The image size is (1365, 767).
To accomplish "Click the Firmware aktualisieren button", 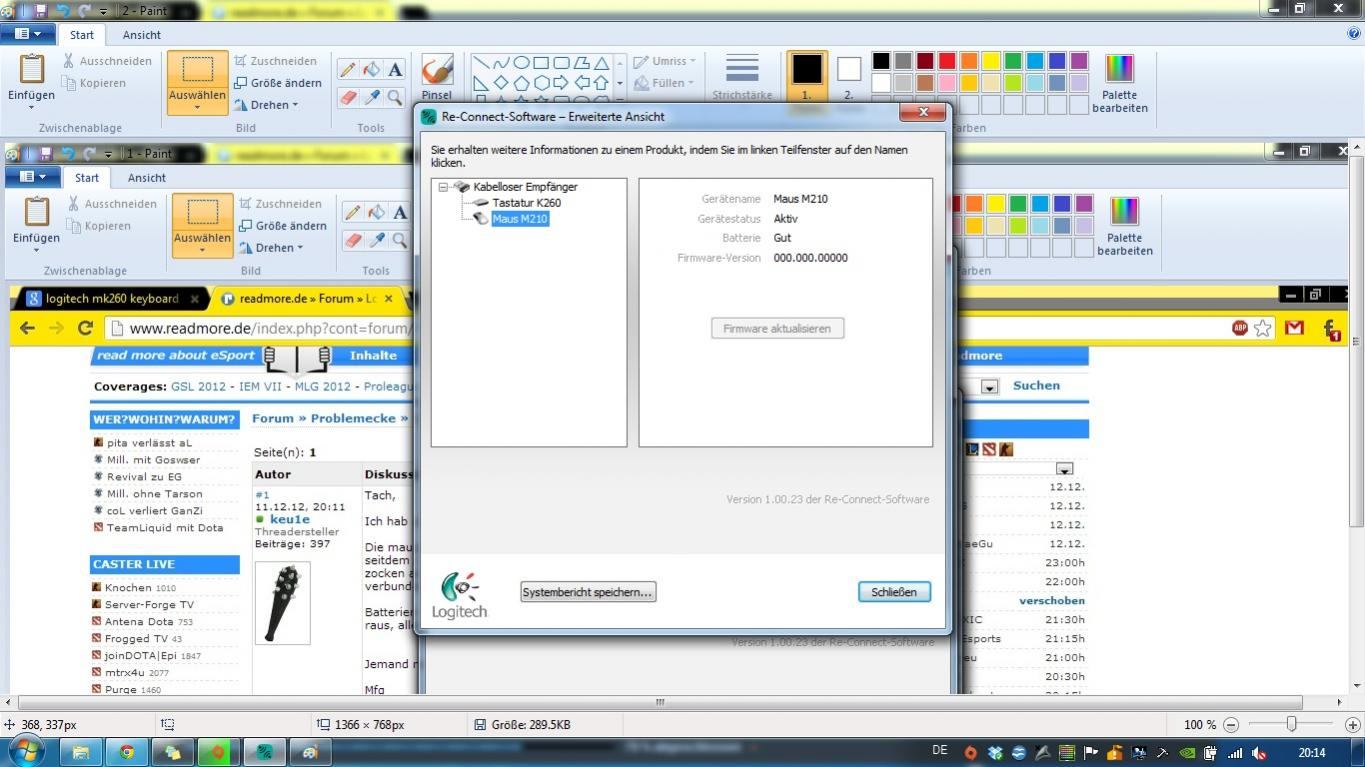I will click(x=777, y=328).
